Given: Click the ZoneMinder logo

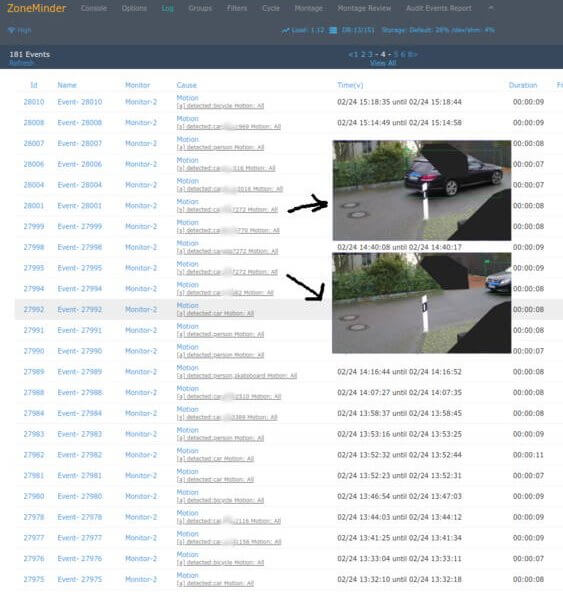Looking at the screenshot, I should pos(37,8).
